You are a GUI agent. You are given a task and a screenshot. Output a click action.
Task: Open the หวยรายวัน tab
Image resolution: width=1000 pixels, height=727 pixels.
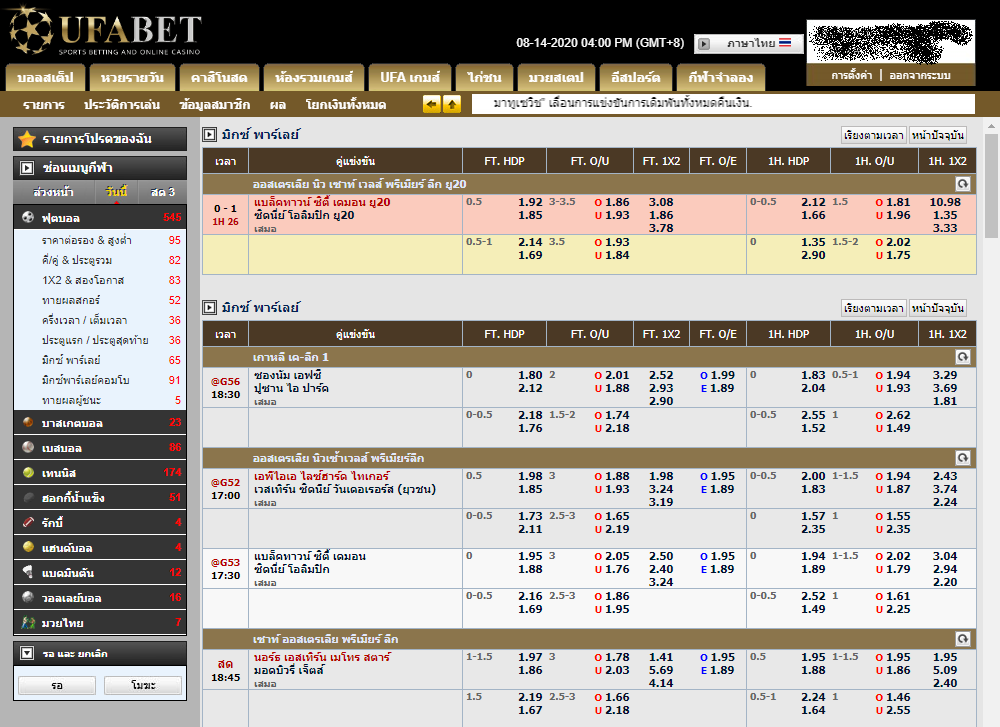click(x=132, y=78)
